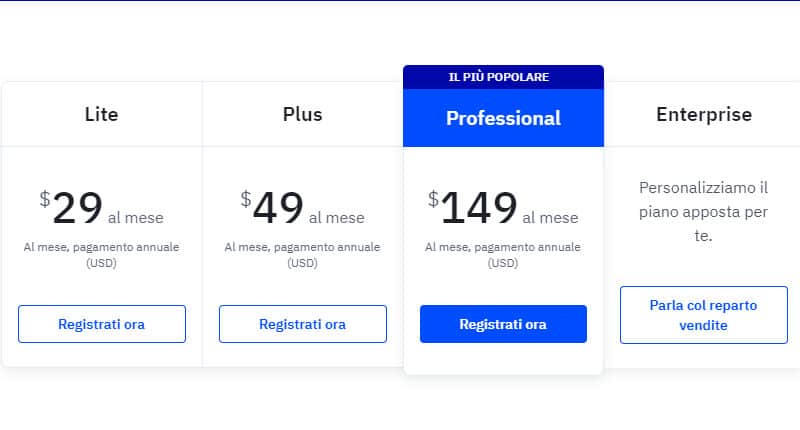Click the IL PIÙ POPOLARE badge
The width and height of the screenshot is (800, 430).
click(x=503, y=77)
